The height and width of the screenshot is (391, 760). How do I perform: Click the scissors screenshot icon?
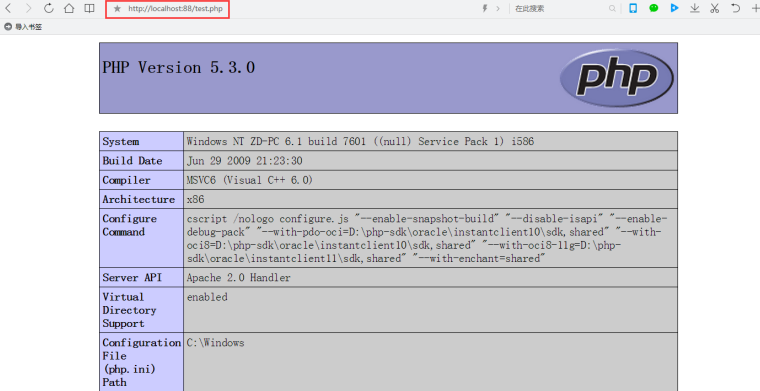tap(714, 8)
